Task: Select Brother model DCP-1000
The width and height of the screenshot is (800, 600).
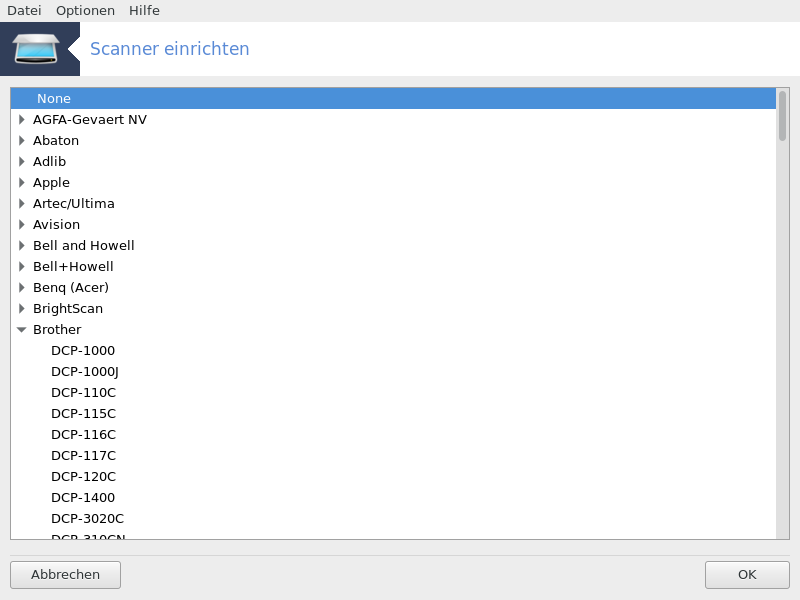Action: click(x=83, y=351)
